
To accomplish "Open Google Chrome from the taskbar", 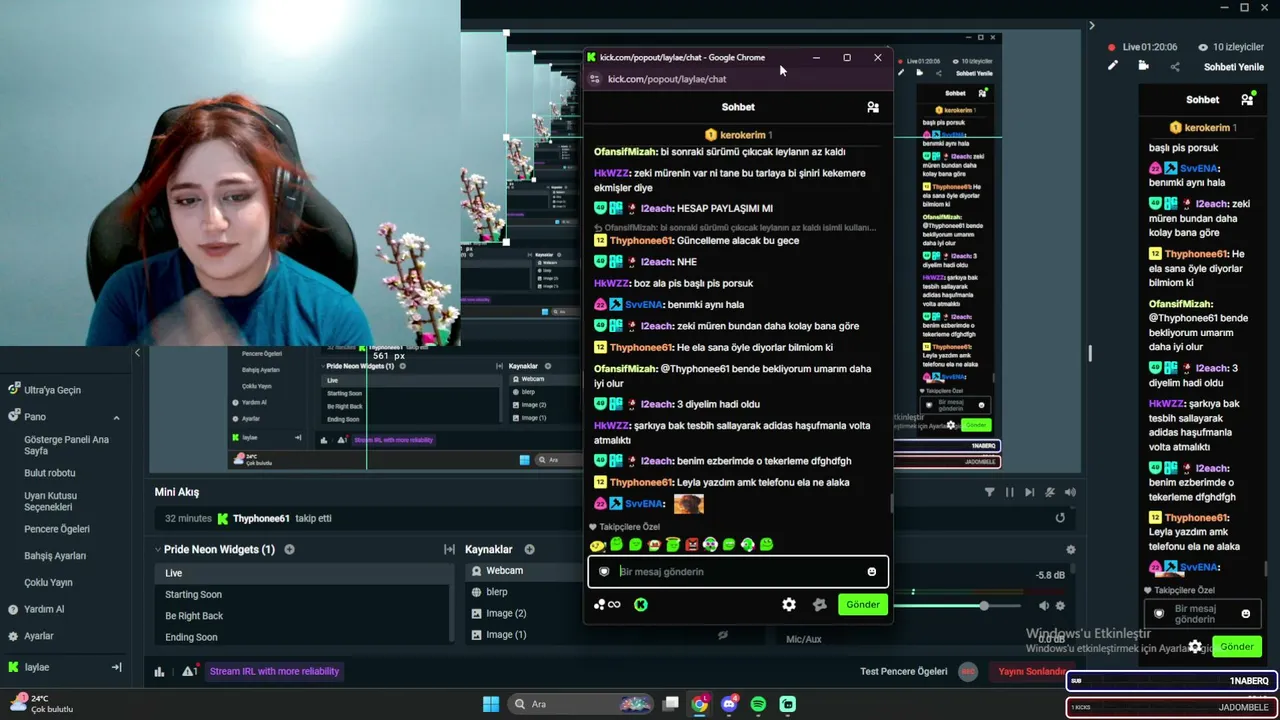I will point(700,704).
